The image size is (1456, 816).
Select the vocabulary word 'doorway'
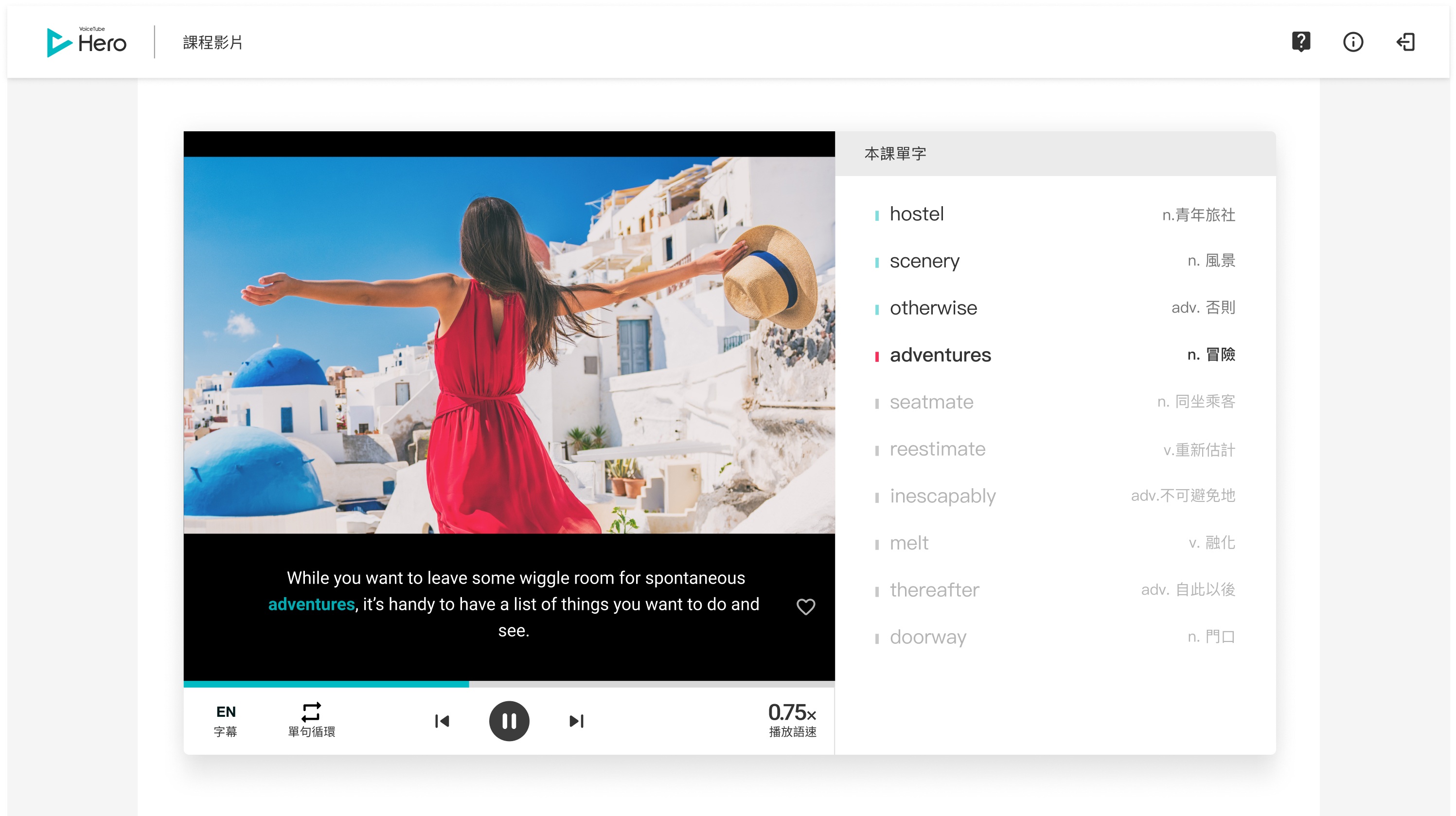(x=927, y=637)
